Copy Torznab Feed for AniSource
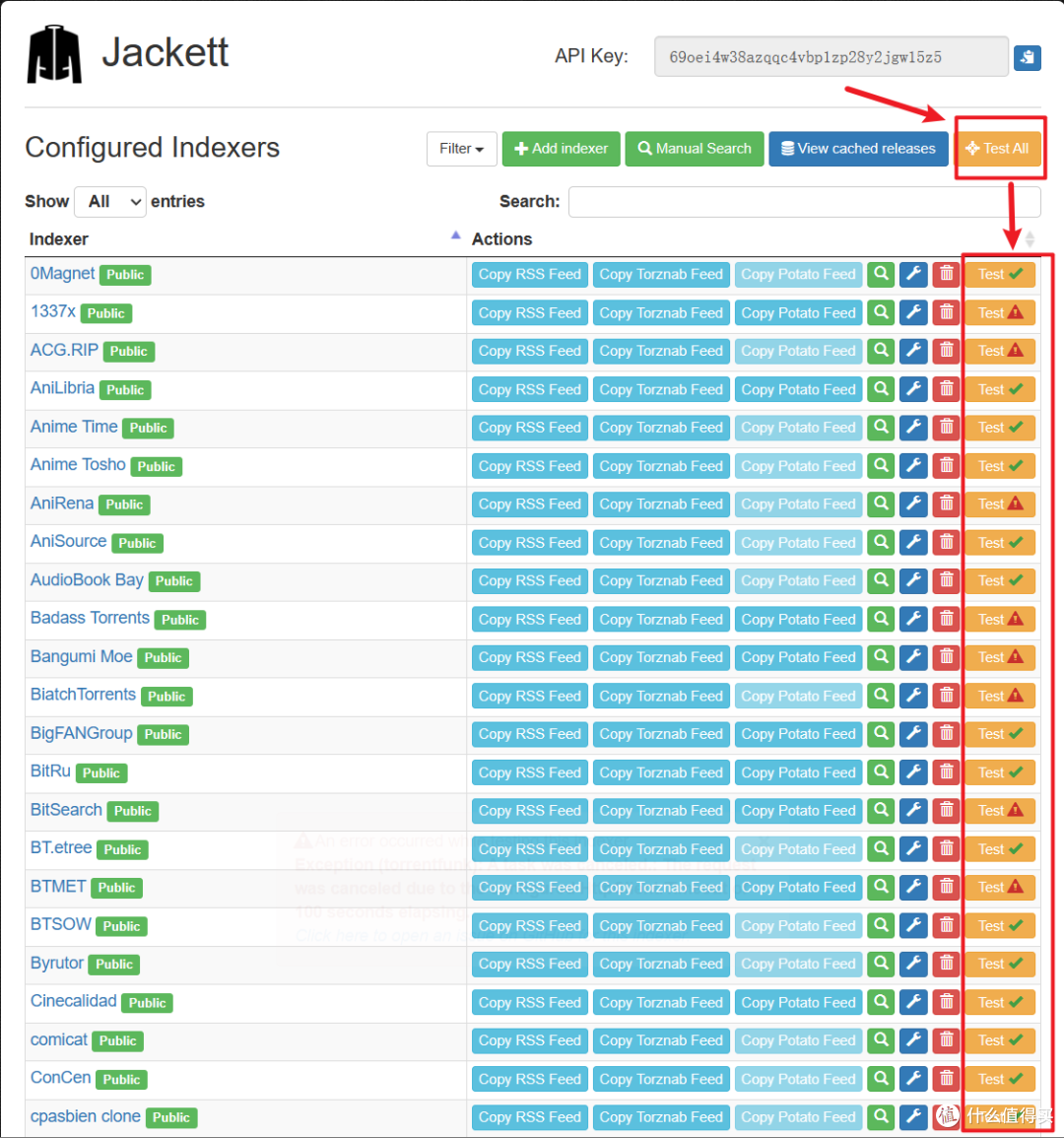Viewport: 1064px width, 1138px height. pos(661,543)
